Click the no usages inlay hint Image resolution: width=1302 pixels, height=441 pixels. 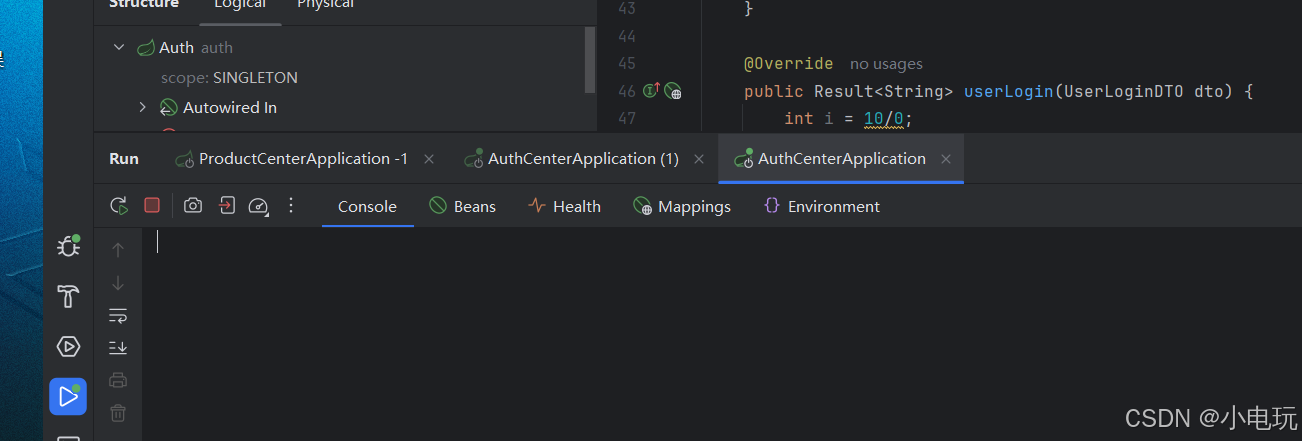coord(886,64)
